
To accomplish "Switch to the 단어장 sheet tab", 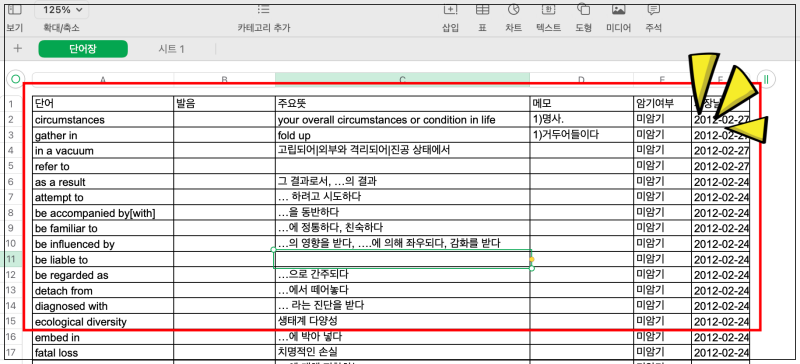I will pos(83,49).
